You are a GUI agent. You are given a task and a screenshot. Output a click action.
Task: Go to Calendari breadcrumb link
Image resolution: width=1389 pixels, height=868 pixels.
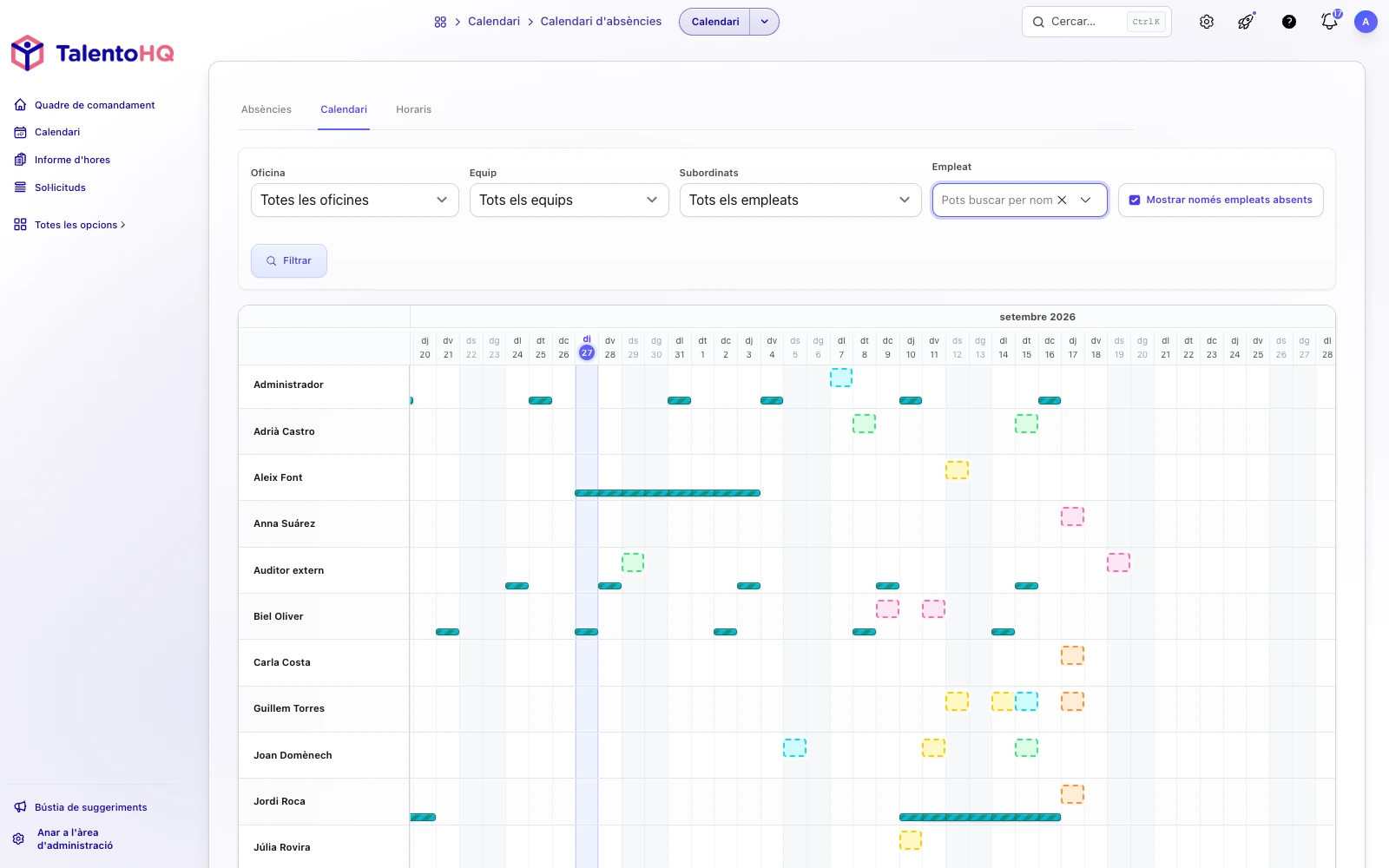494,22
